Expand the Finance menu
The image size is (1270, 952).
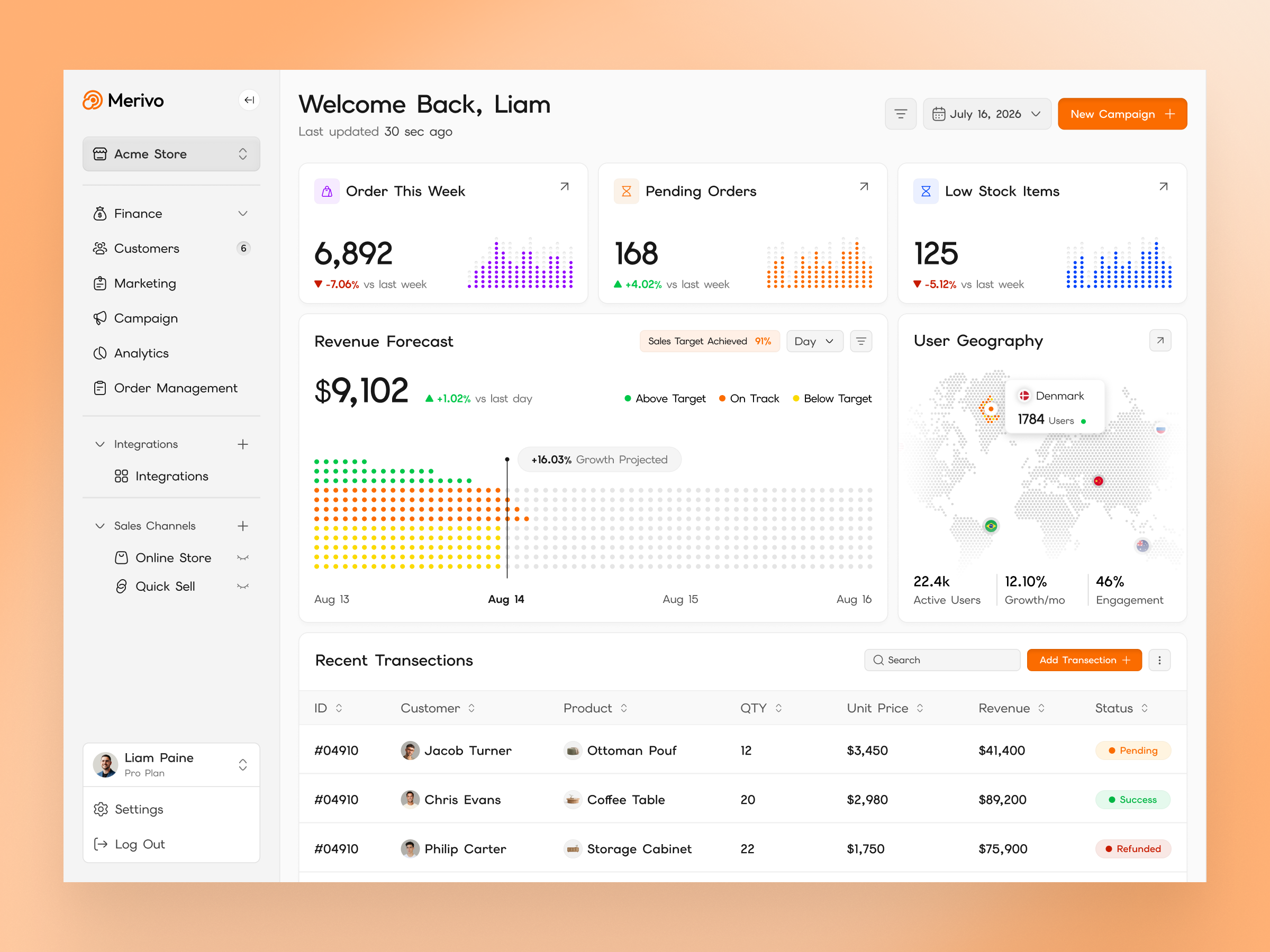click(171, 214)
